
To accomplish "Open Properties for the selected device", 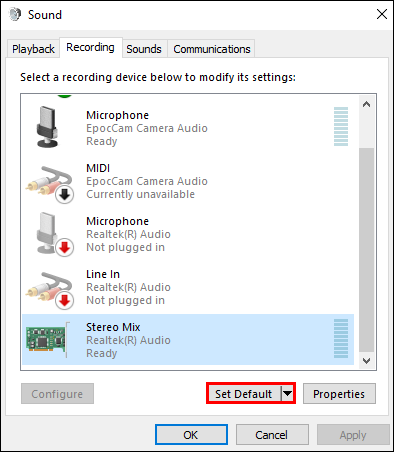I will click(x=339, y=394).
